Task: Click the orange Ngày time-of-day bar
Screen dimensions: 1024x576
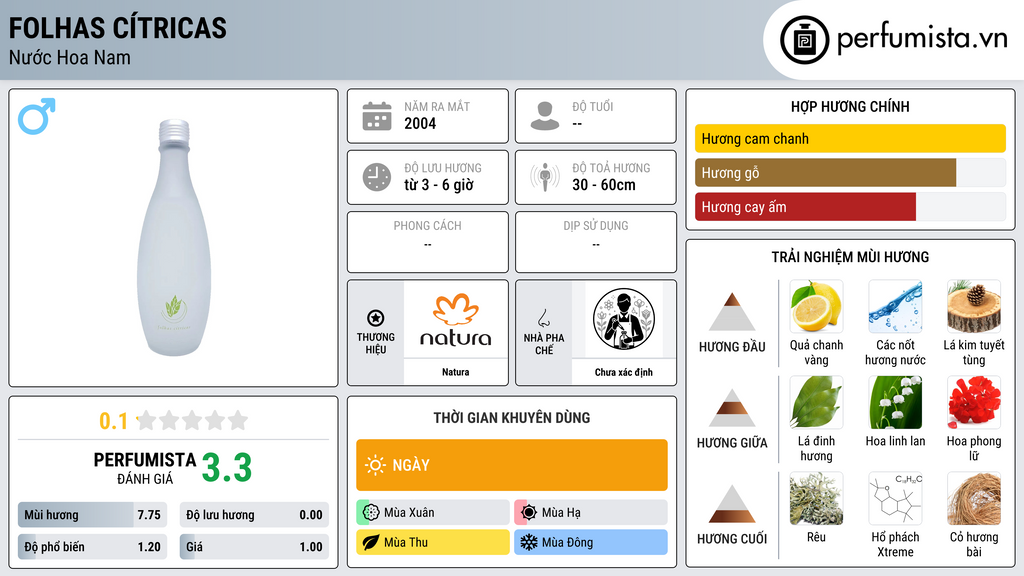Action: point(512,465)
